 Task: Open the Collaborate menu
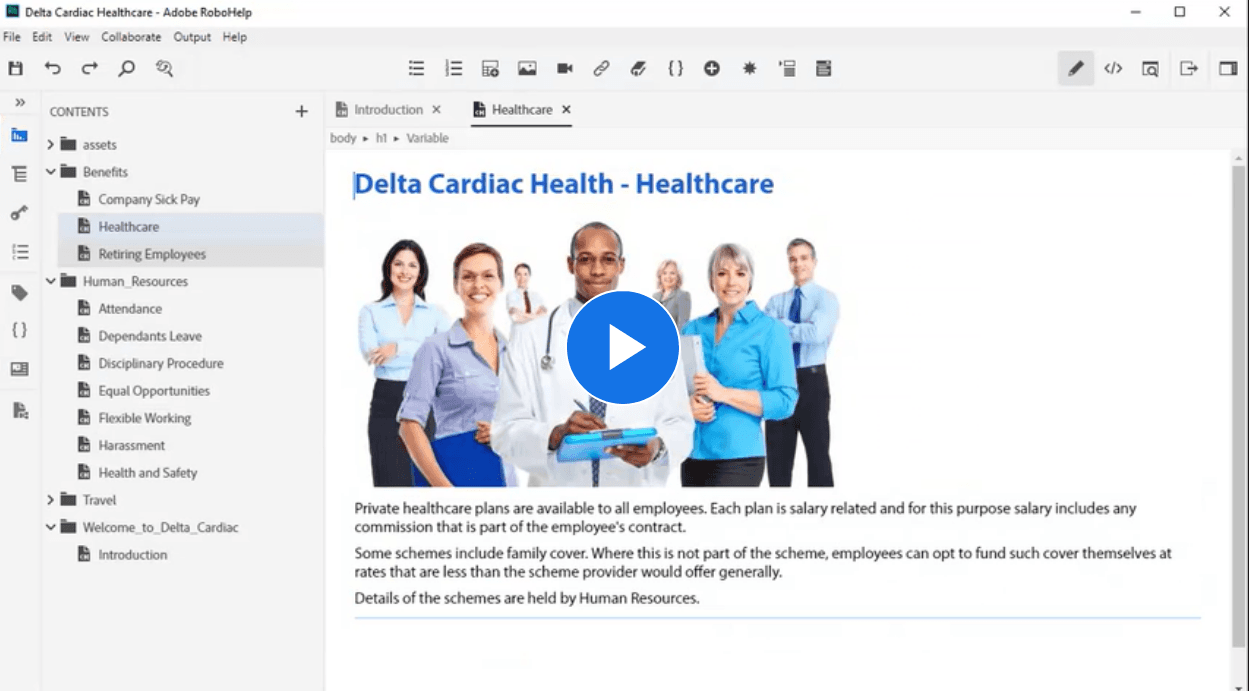point(131,37)
